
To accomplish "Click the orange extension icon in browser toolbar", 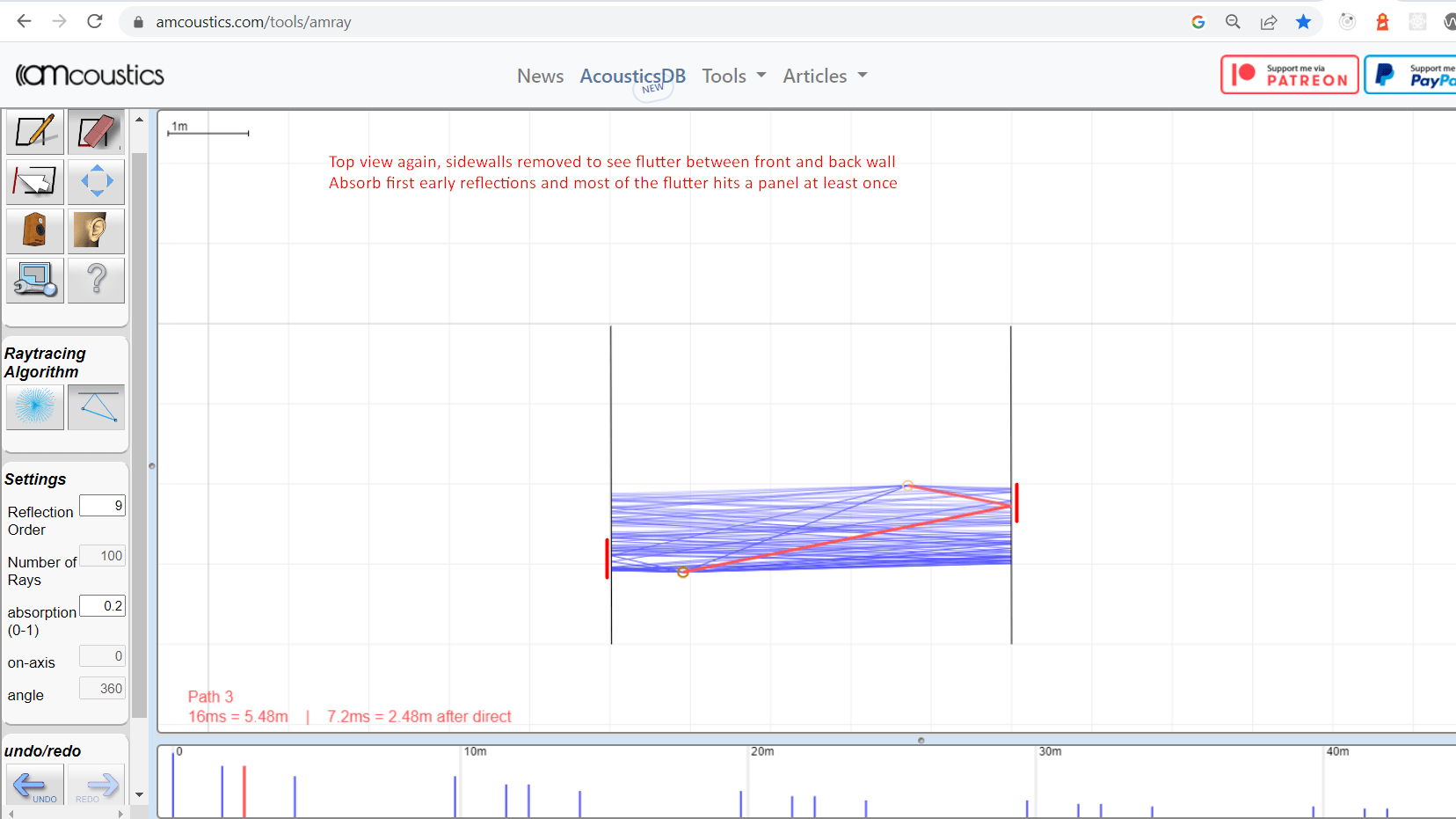I will tap(1382, 22).
